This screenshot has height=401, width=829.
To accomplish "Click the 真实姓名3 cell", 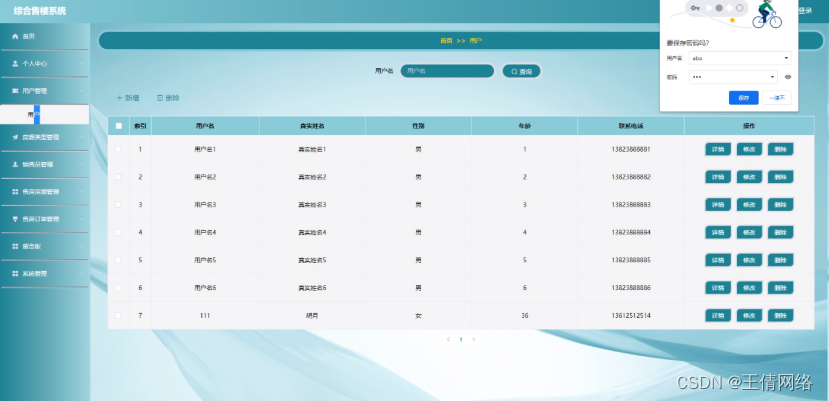I will point(312,205).
